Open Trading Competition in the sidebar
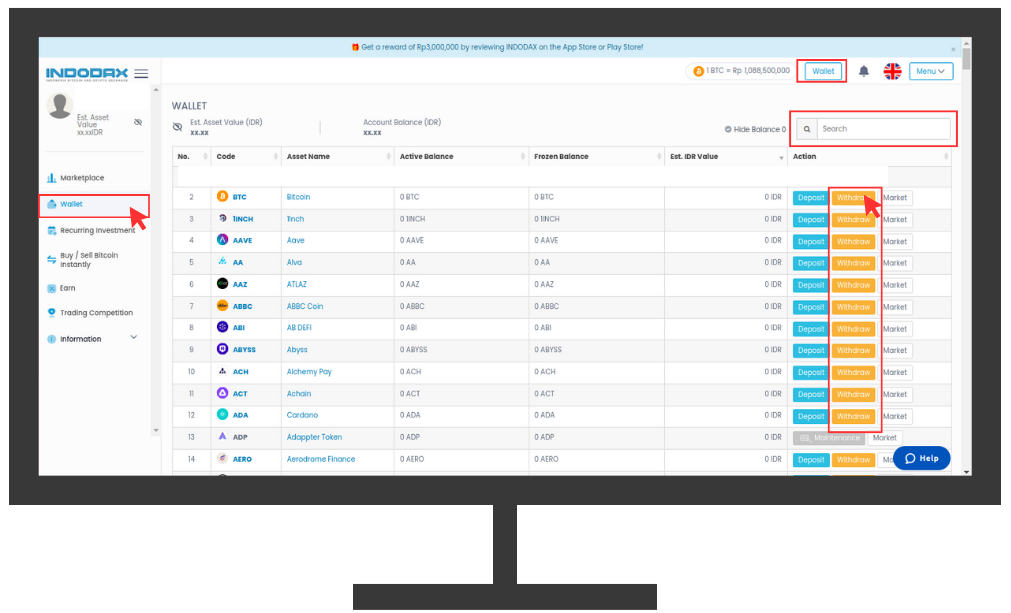1011x613 pixels. tap(96, 313)
